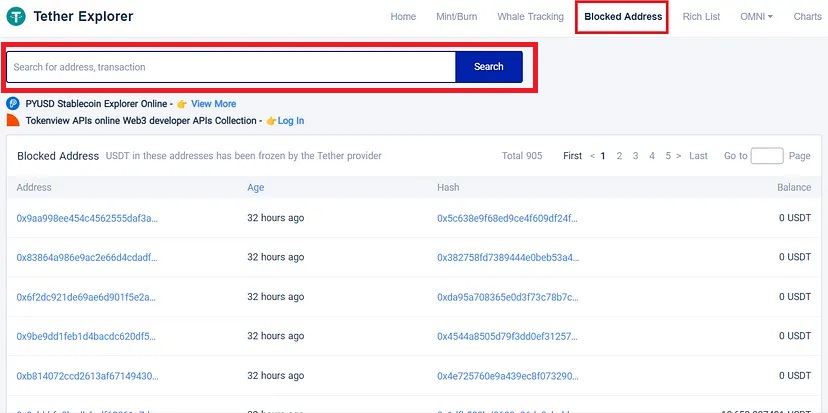Image resolution: width=828 pixels, height=413 pixels.
Task: Open the Charts menu item
Action: point(807,16)
